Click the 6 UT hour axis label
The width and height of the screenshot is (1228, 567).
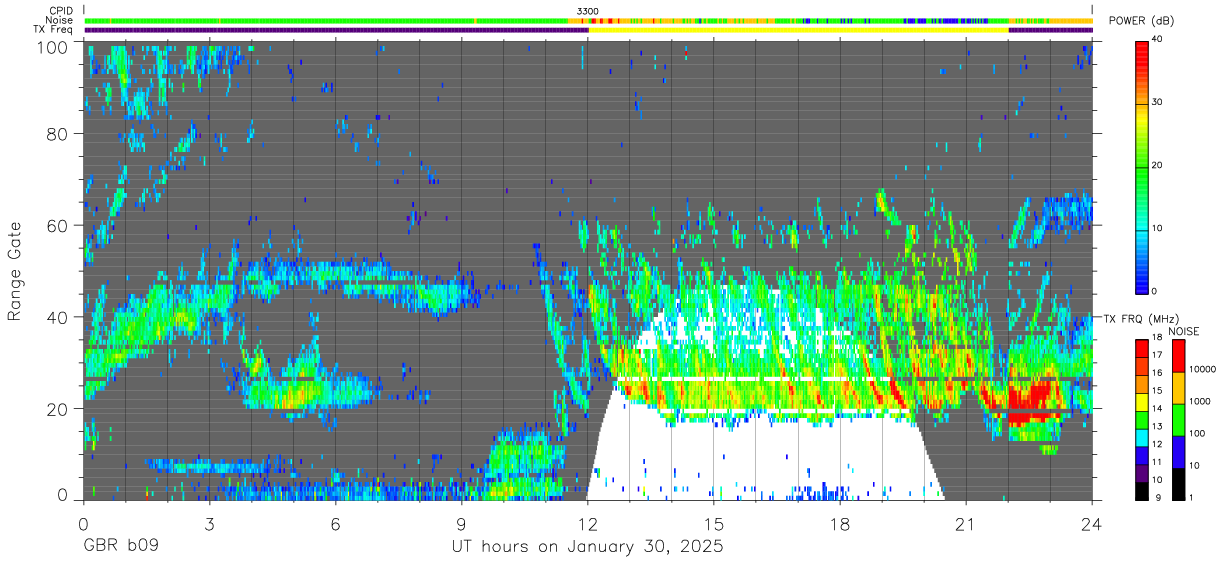(x=335, y=525)
